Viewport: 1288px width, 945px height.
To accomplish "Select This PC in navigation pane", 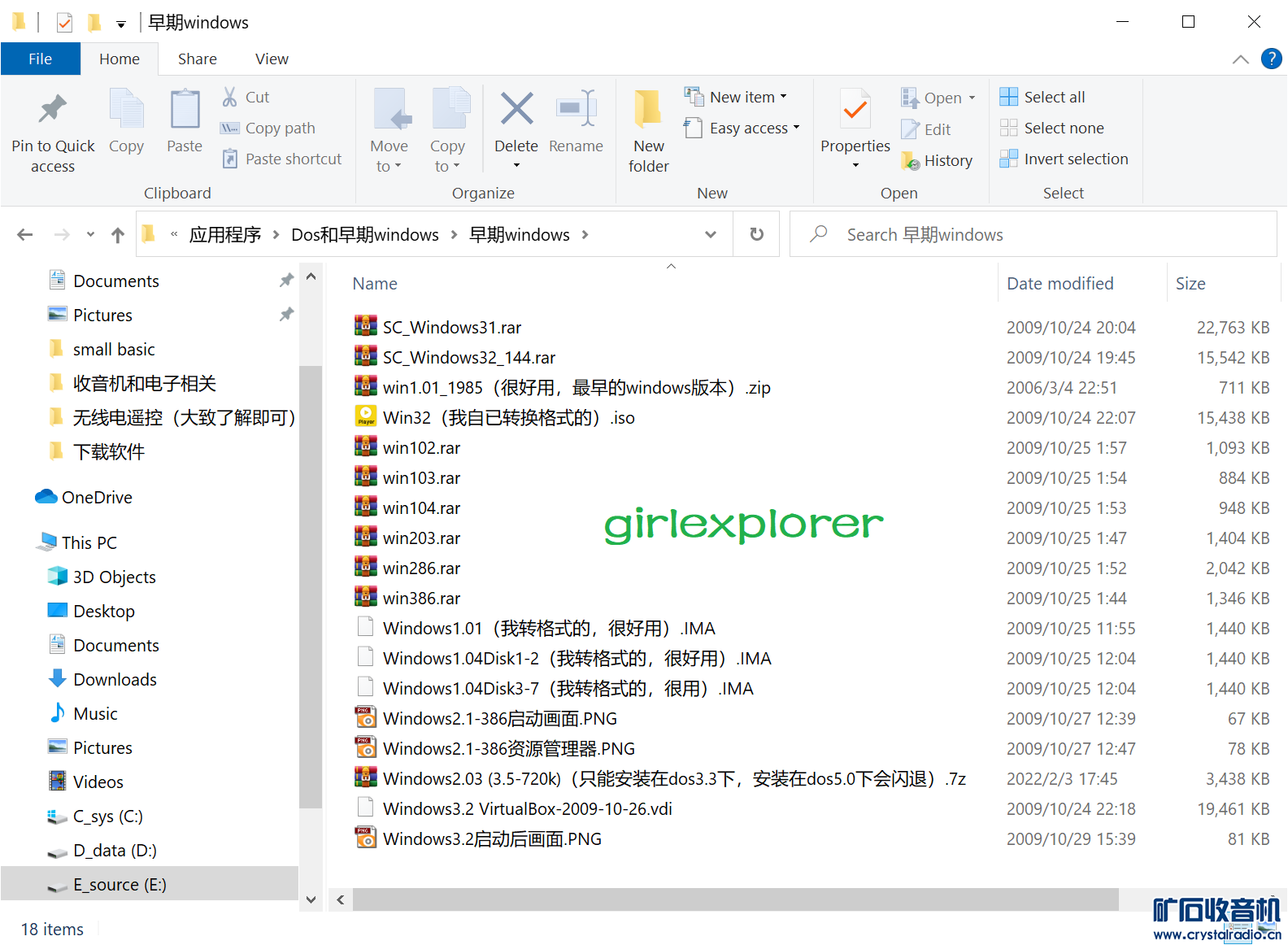I will click(x=89, y=542).
